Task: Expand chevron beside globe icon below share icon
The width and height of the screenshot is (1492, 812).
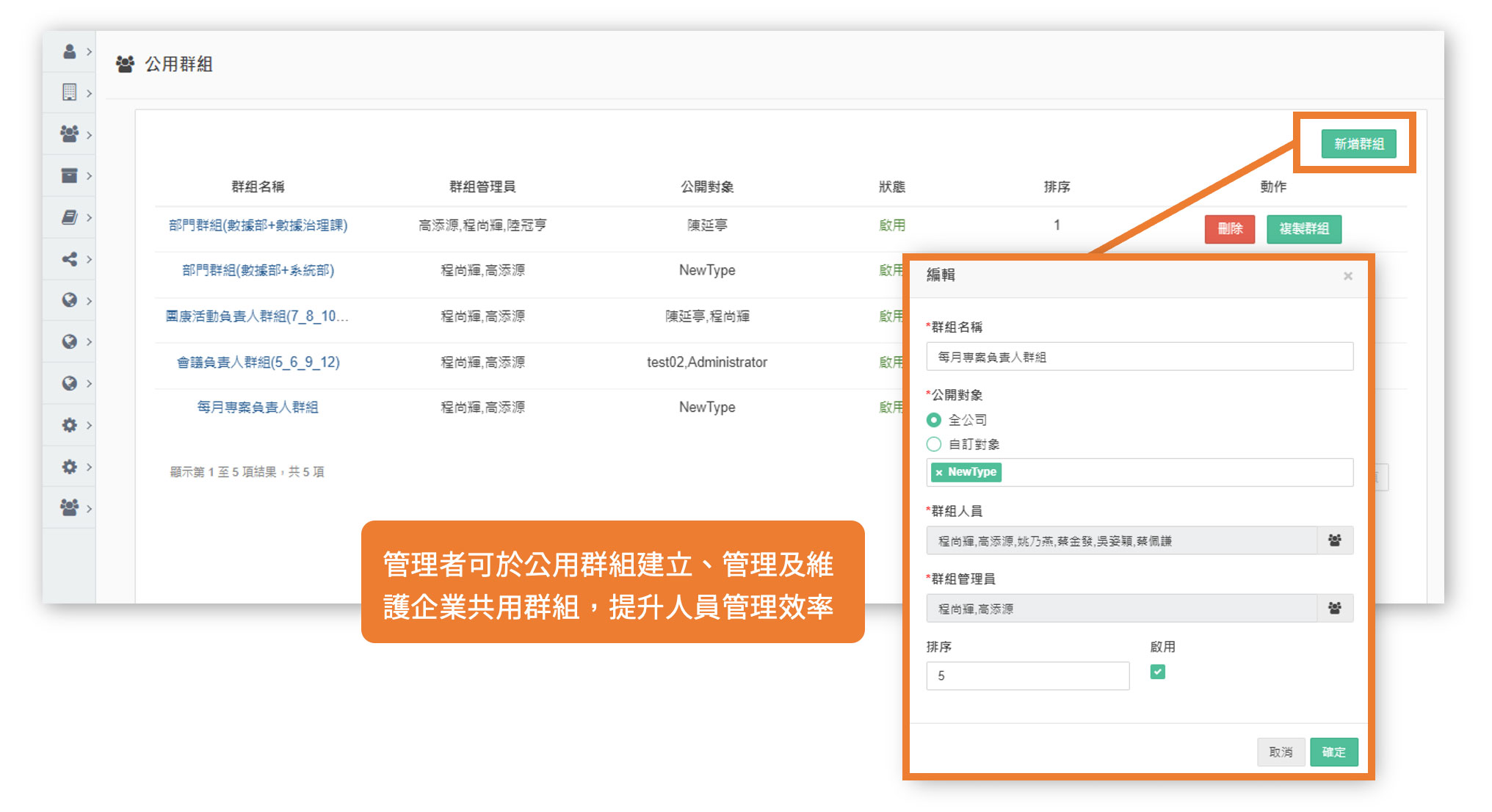Action: click(x=89, y=301)
